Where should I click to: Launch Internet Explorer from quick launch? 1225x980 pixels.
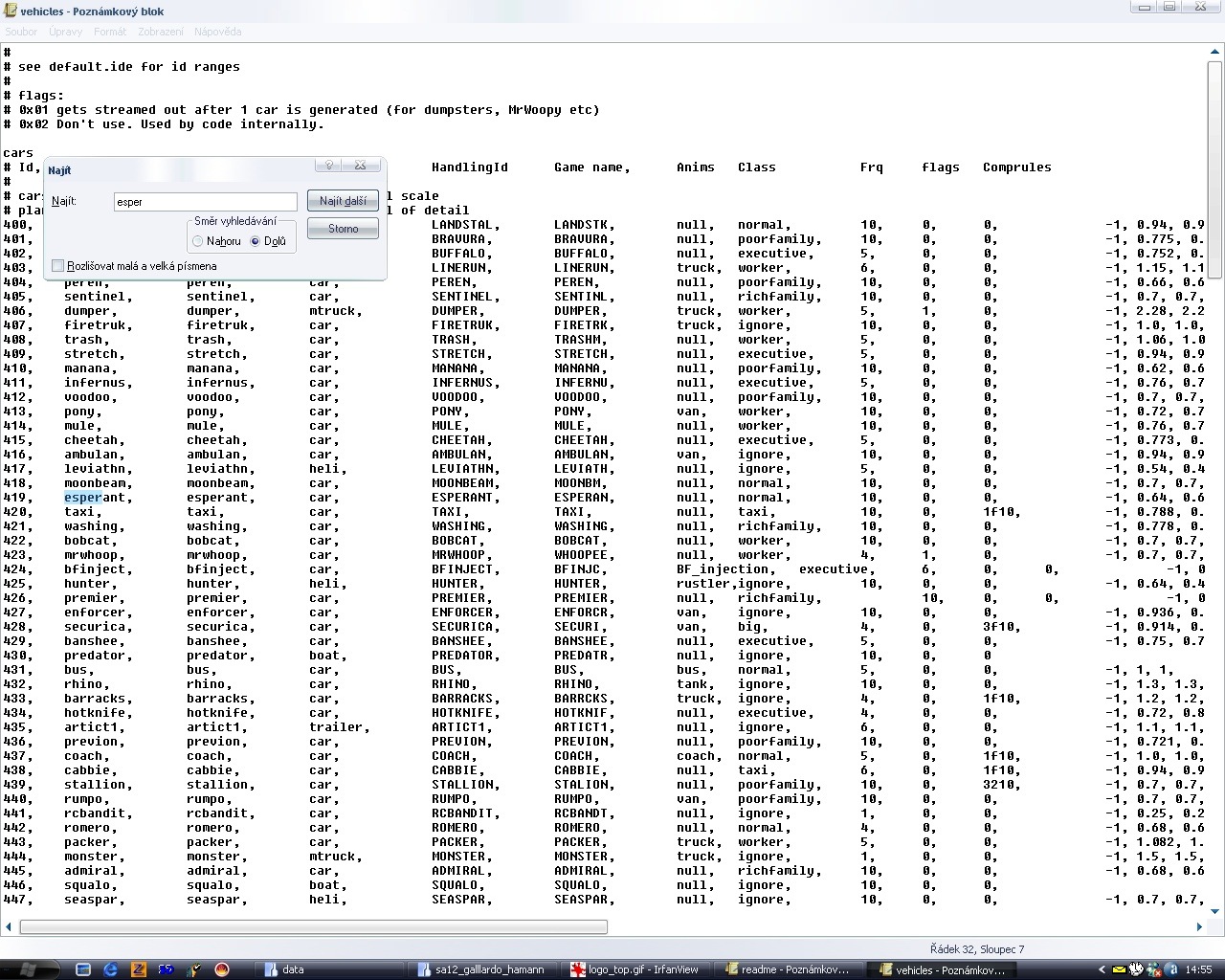pos(111,969)
